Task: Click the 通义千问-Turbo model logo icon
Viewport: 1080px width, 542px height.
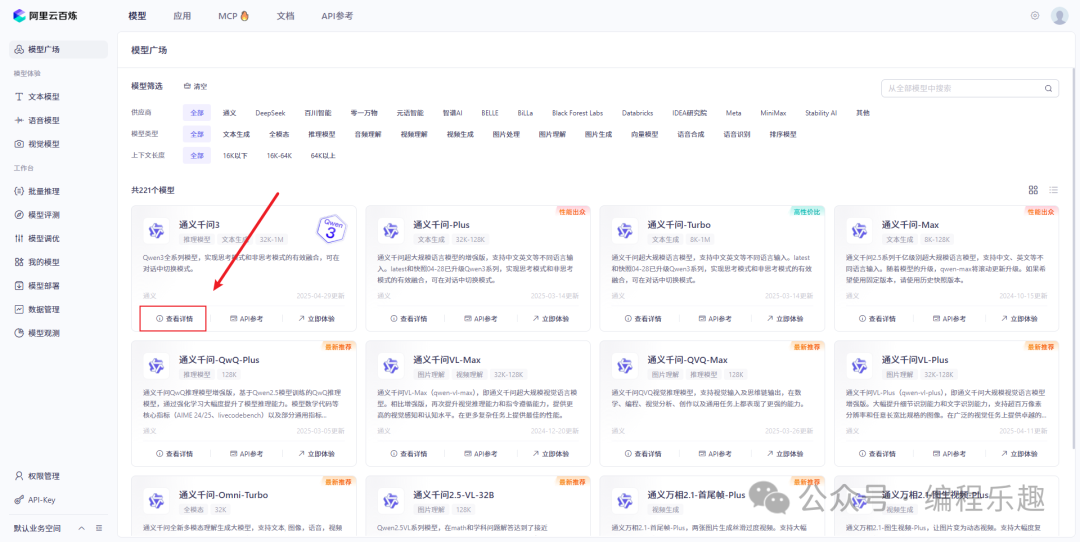Action: point(625,231)
